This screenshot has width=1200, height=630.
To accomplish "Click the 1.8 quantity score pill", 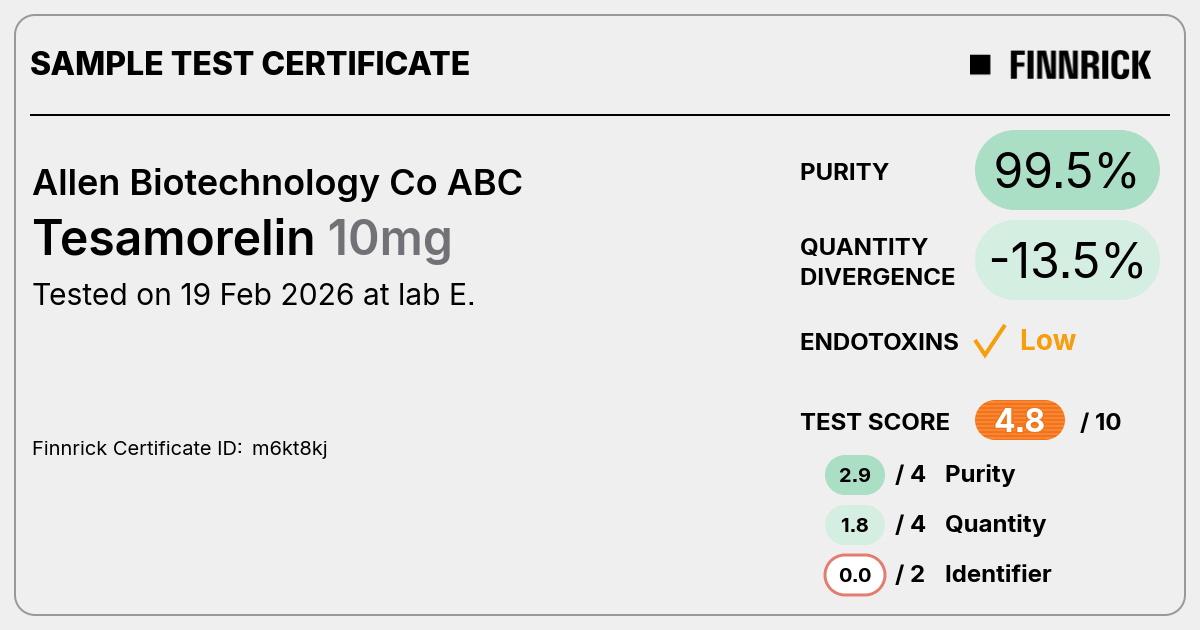I will point(855,525).
